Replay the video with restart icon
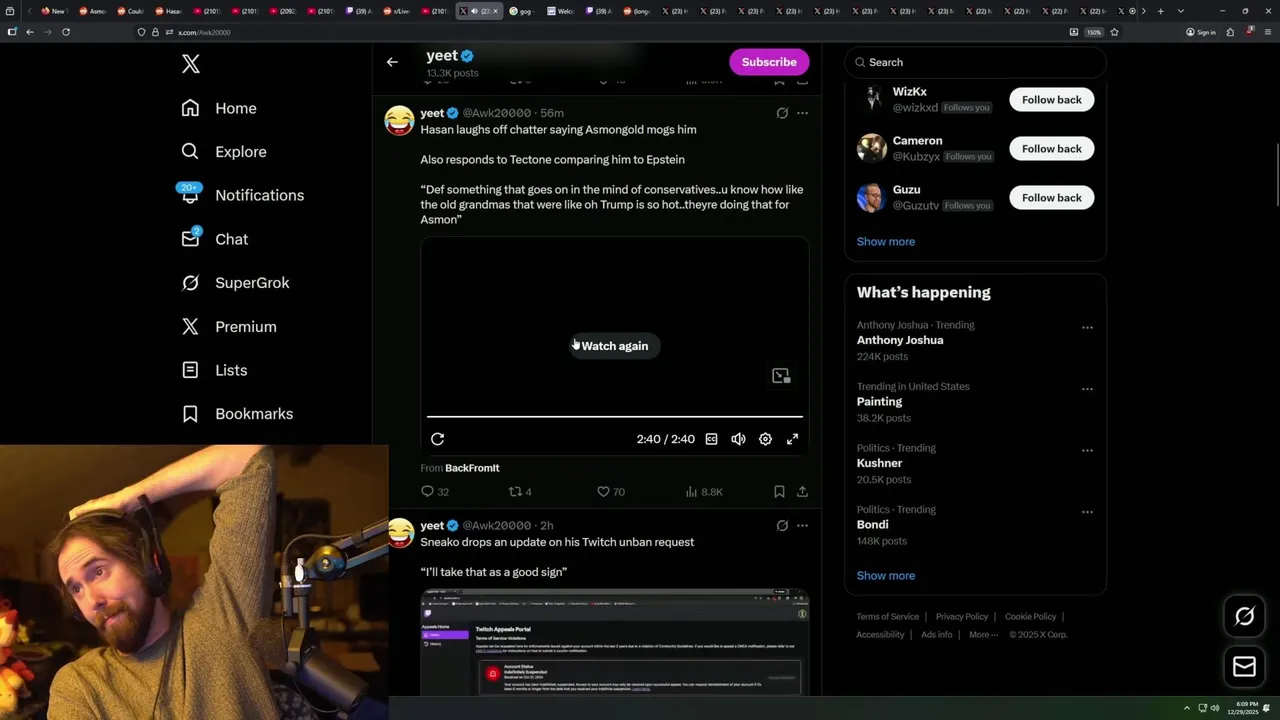 coord(437,439)
